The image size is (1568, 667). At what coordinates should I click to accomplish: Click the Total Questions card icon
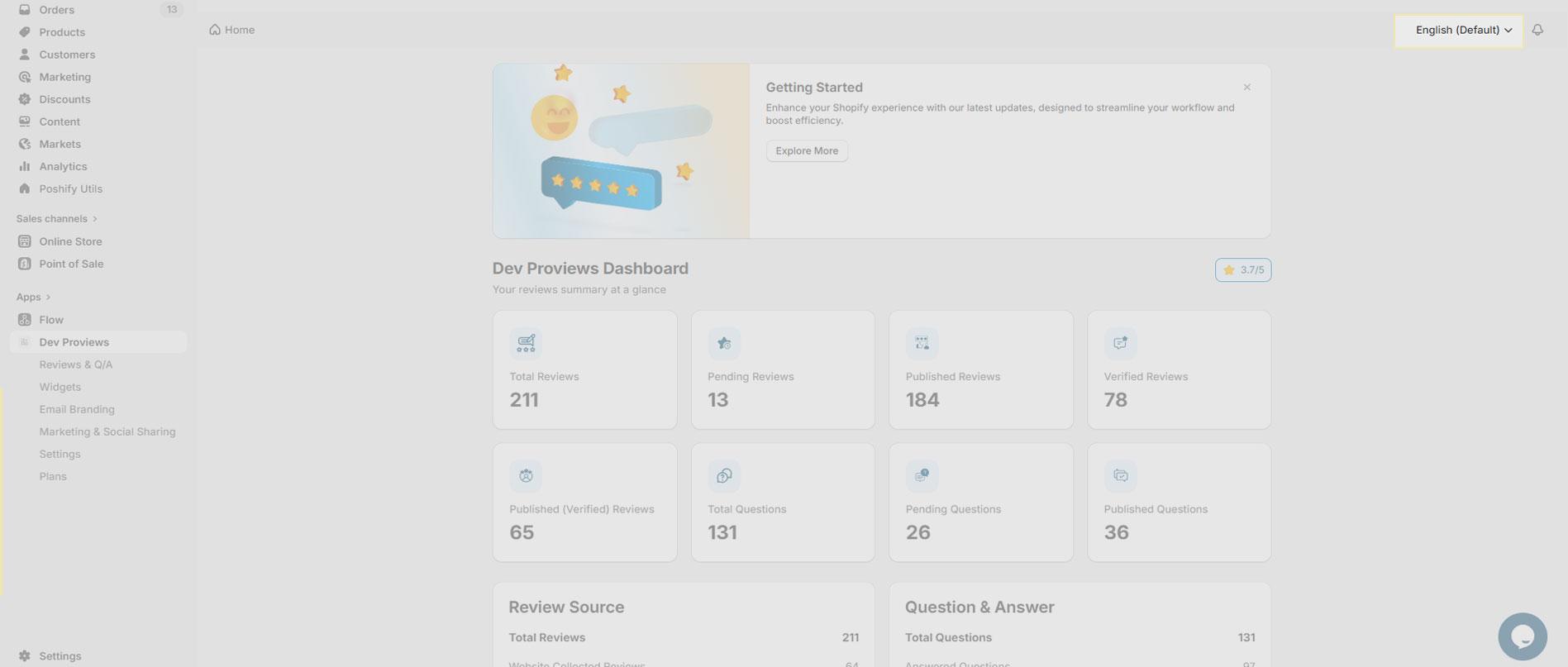(x=724, y=476)
